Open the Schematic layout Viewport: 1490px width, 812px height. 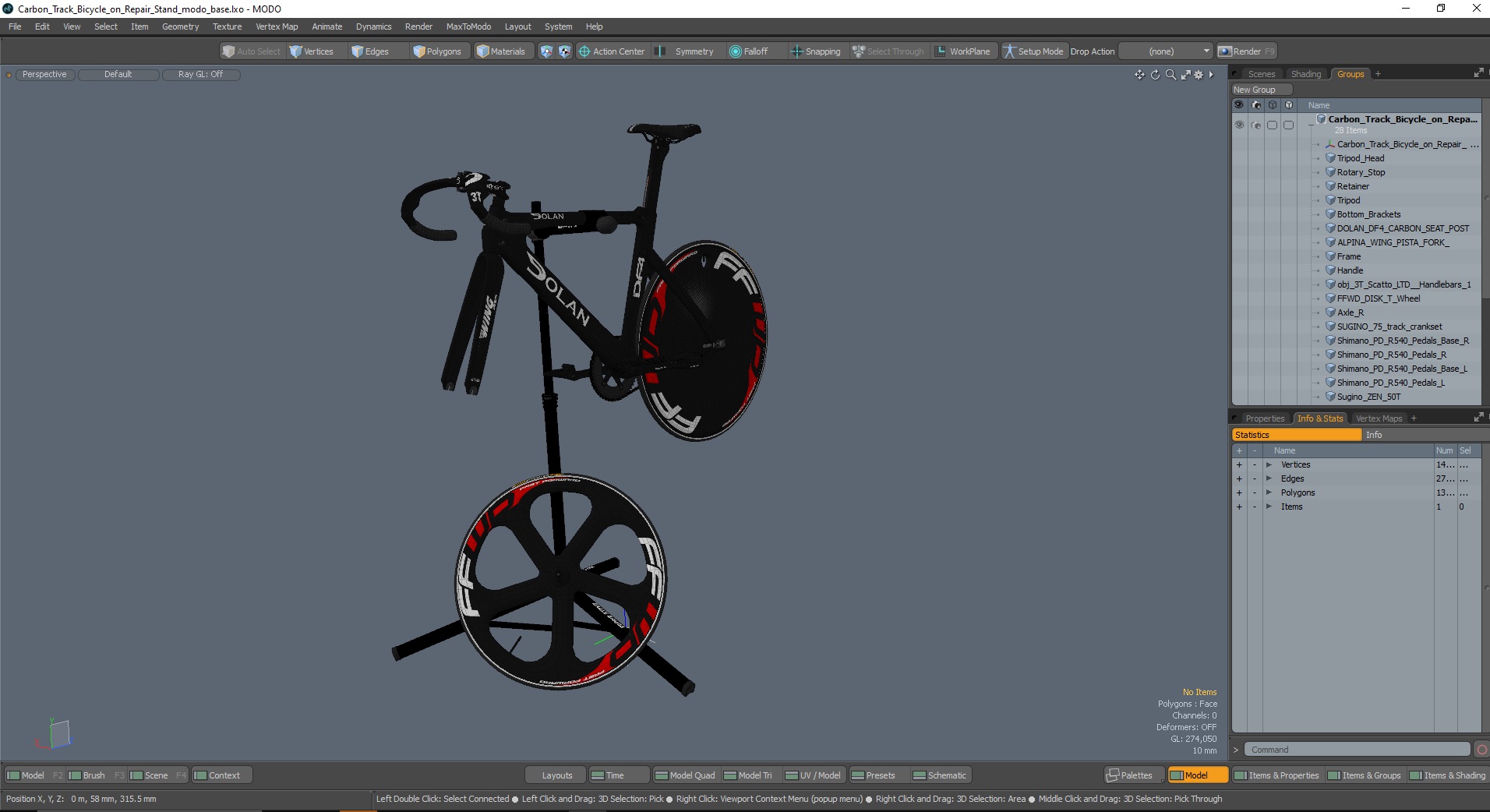(x=940, y=775)
